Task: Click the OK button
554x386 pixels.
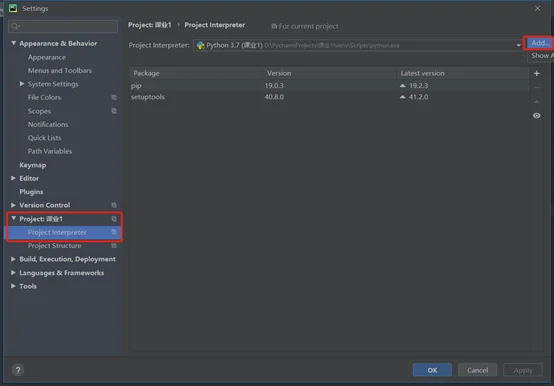Action: pyautogui.click(x=432, y=370)
